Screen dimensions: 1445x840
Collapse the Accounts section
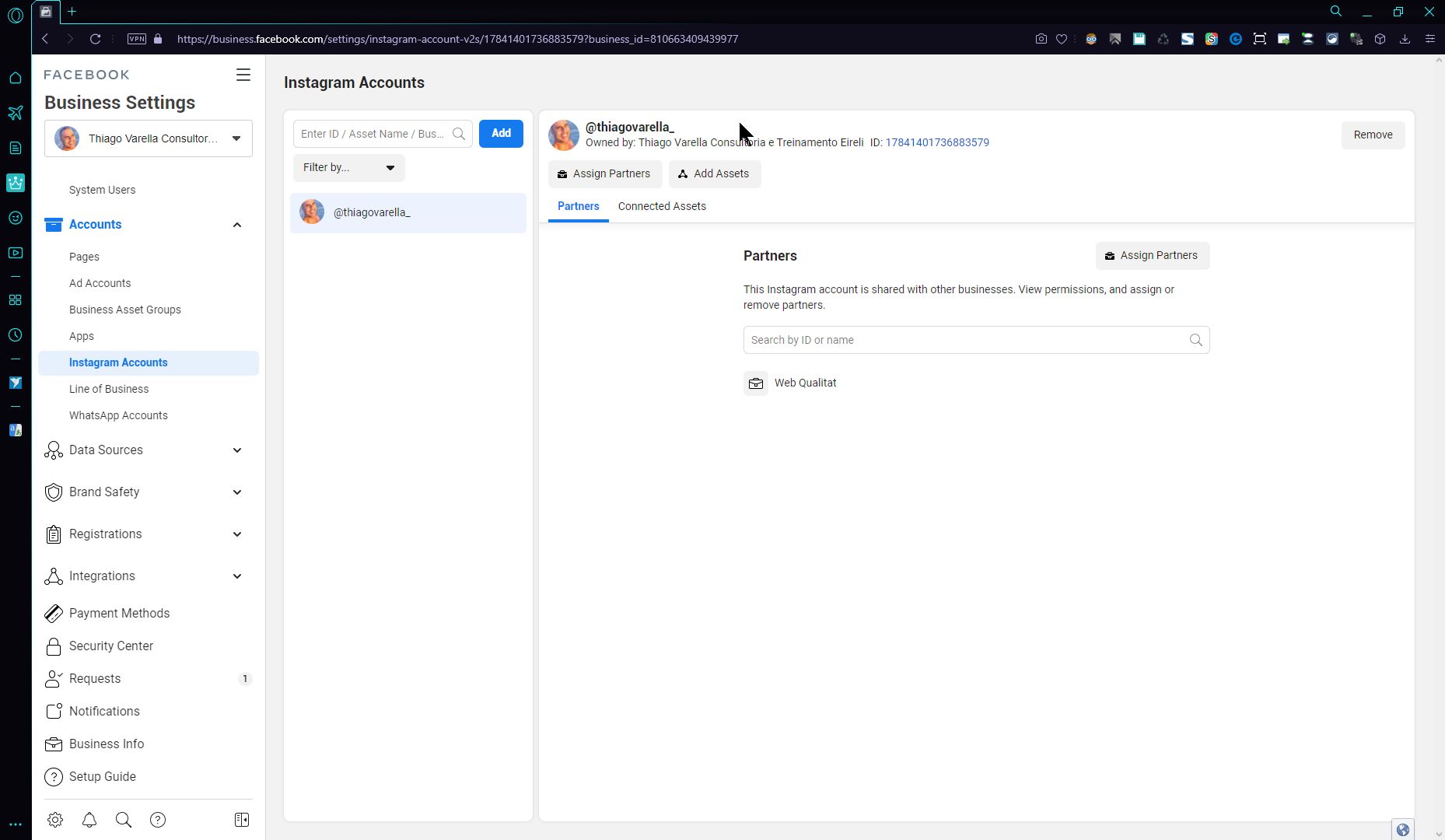(x=237, y=225)
